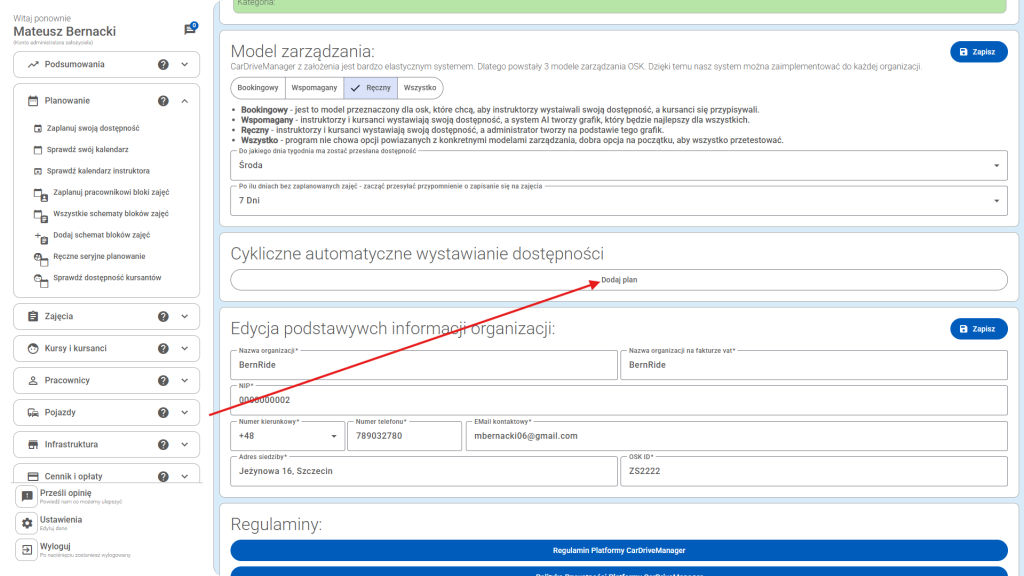Viewport: 1024px width, 576px height.
Task: Click the Nazwa organizacji input field
Action: (x=424, y=366)
